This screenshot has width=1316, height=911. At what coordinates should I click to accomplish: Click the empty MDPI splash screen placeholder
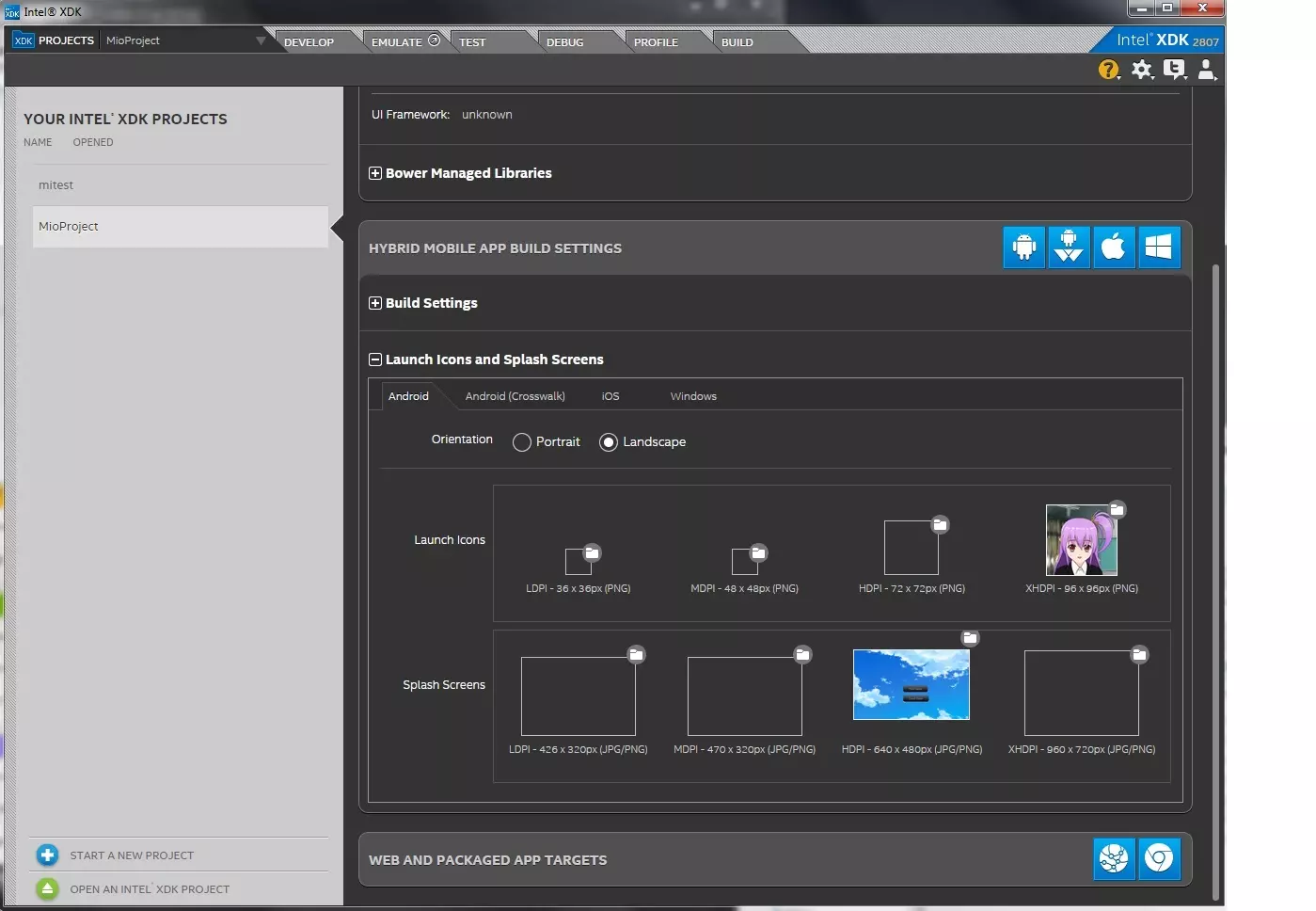click(x=745, y=696)
